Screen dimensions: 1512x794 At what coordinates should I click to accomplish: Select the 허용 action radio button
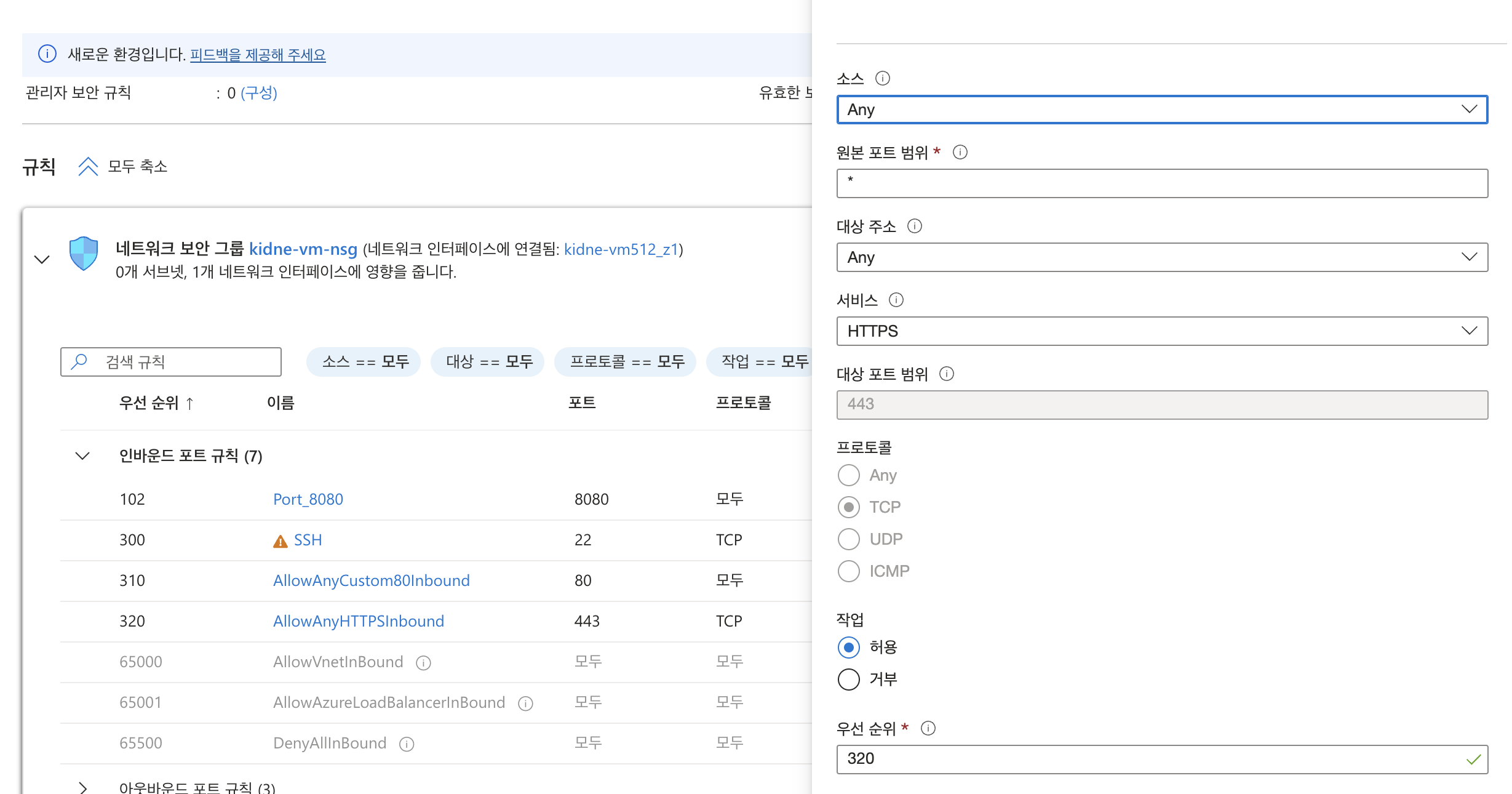(848, 648)
